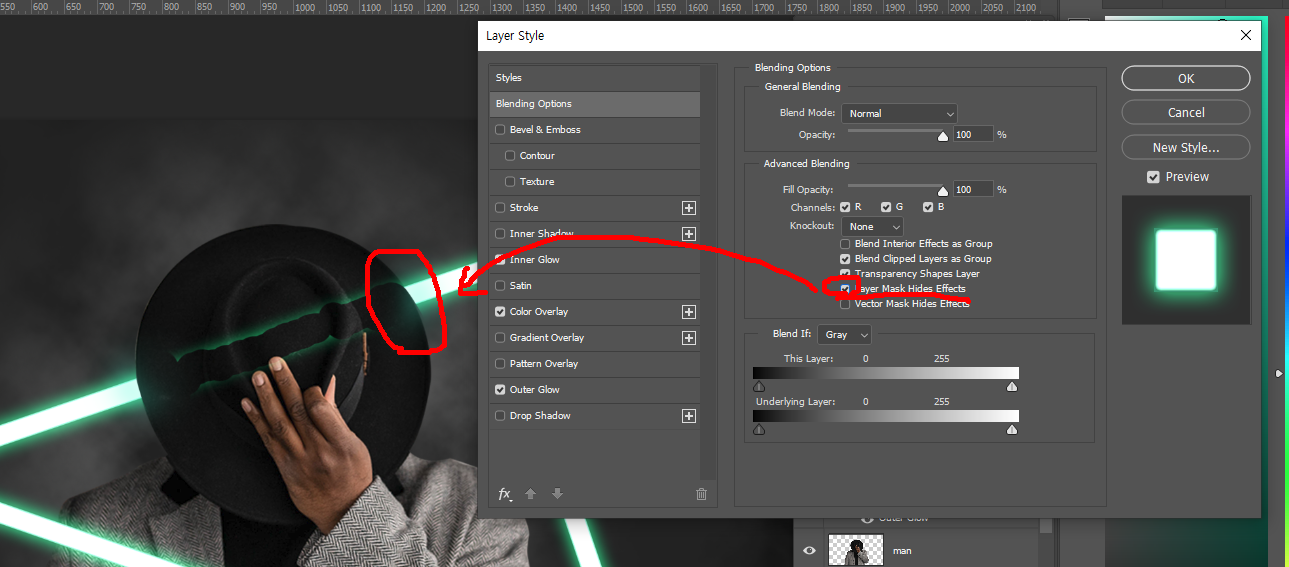The image size is (1289, 567).
Task: Add another Color Overlay with plus icon
Action: click(x=688, y=312)
